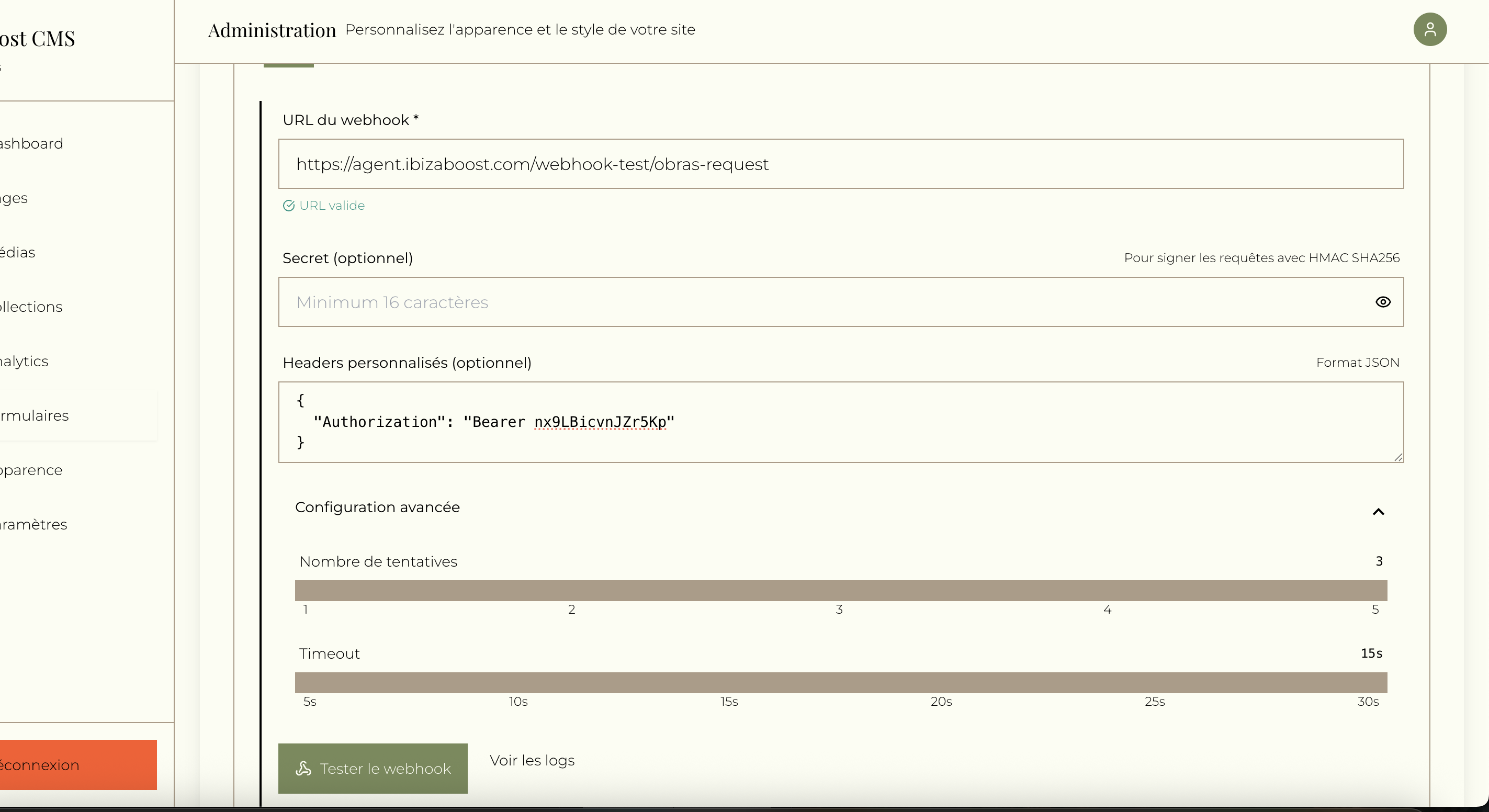Open Analytics from the sidebar
This screenshot has height=812, width=1489.
click(24, 361)
